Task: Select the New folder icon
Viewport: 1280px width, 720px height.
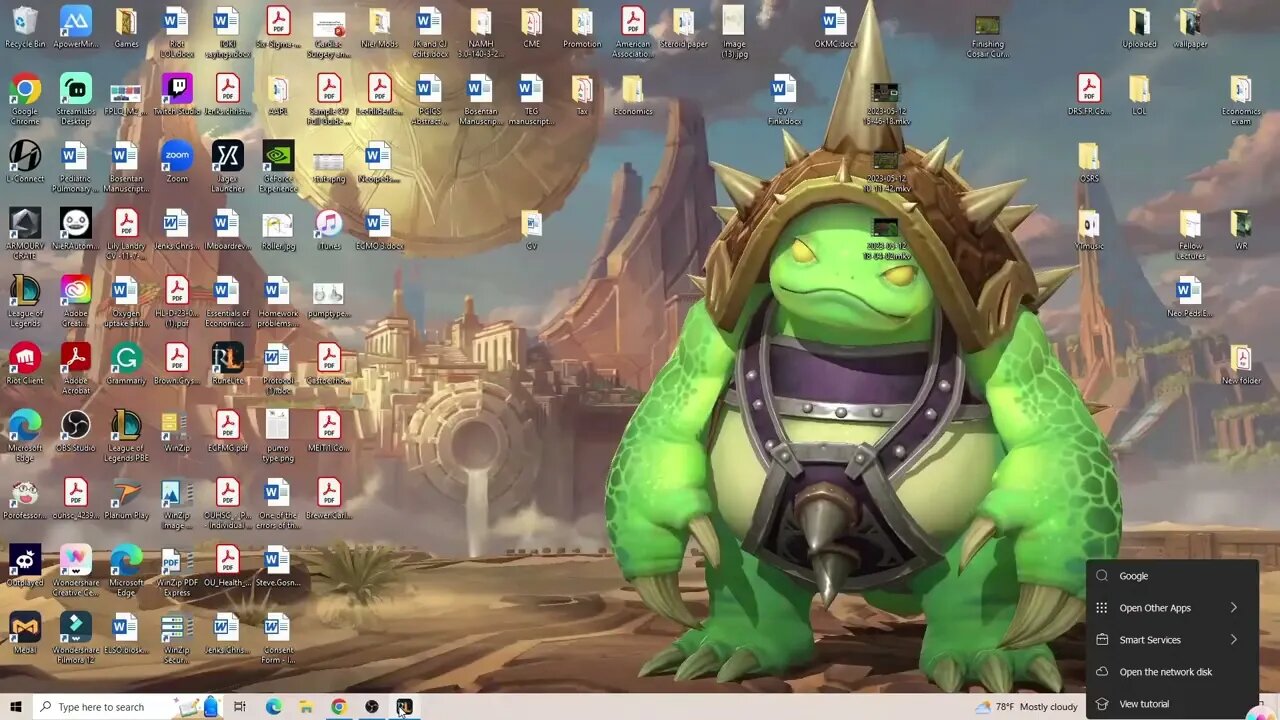Action: click(1241, 363)
